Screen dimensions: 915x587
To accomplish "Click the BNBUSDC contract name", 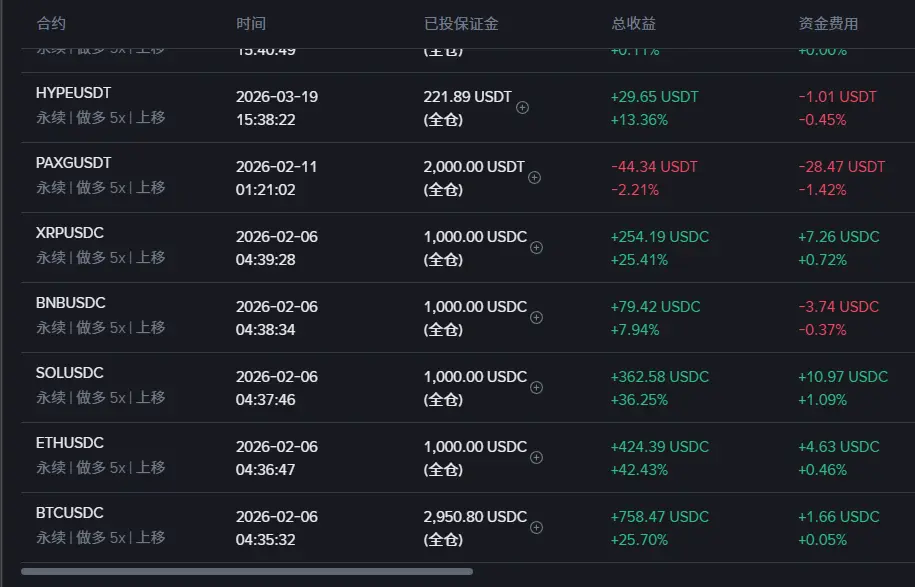I will pyautogui.click(x=71, y=303).
